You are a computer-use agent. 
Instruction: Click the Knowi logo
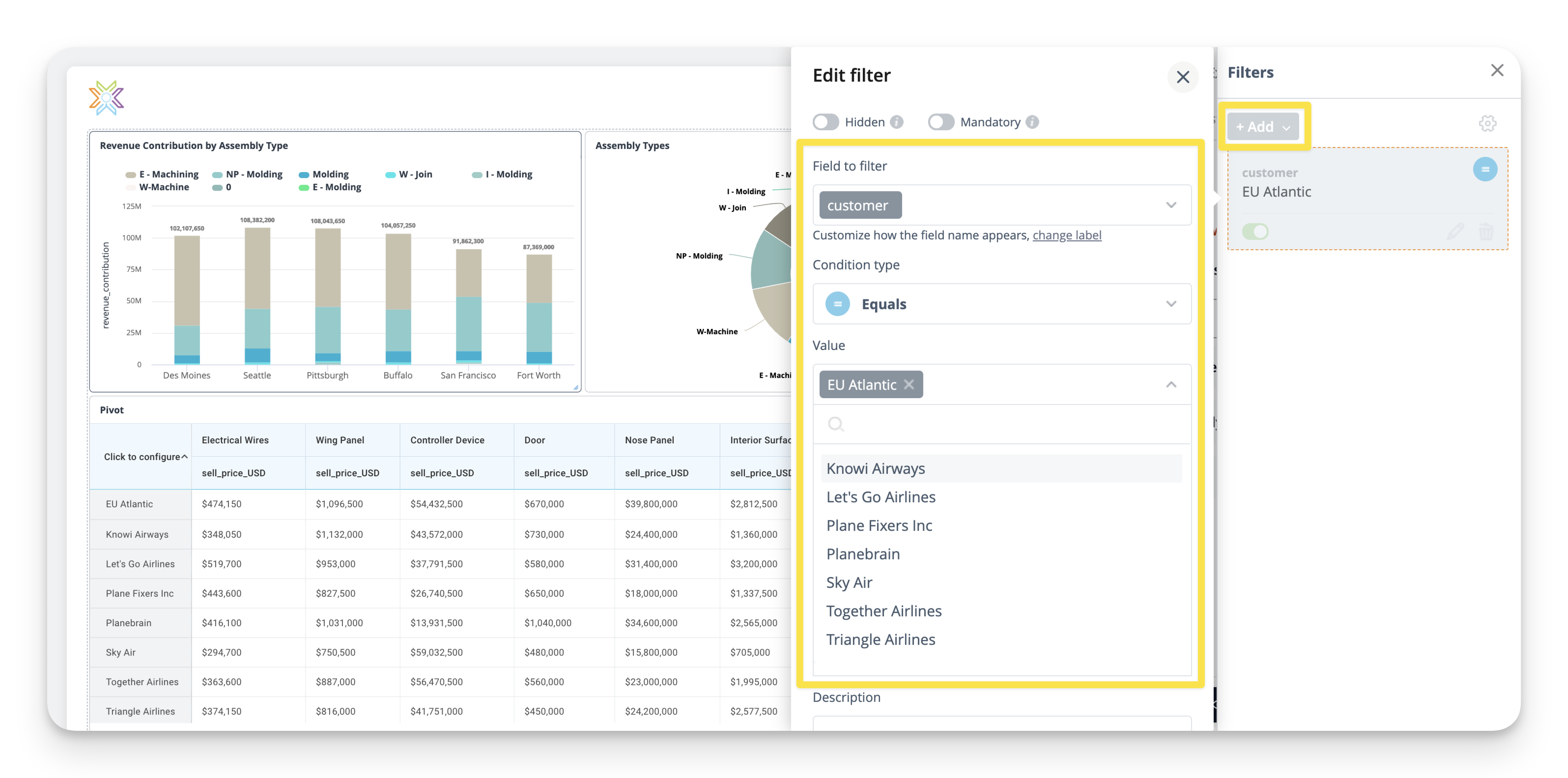click(x=107, y=98)
